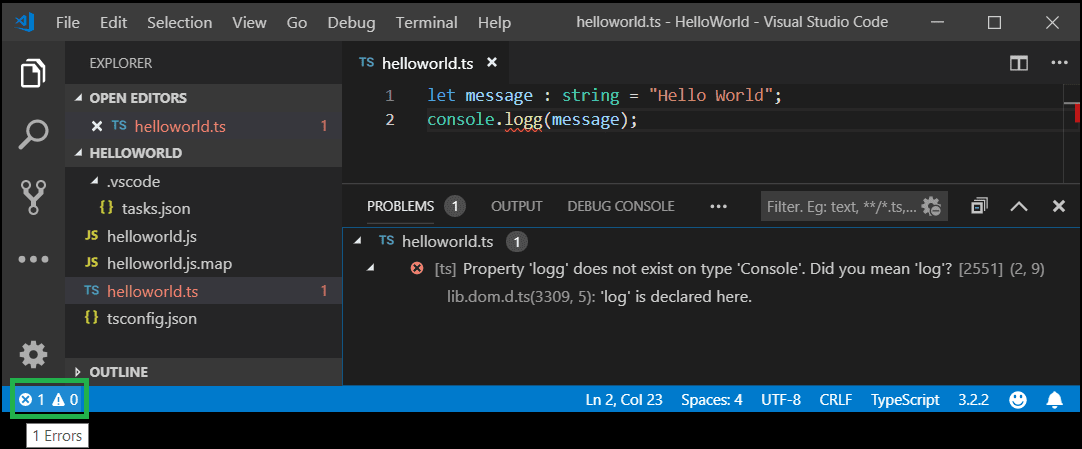
Task: Open the Search view icon
Action: click(33, 134)
